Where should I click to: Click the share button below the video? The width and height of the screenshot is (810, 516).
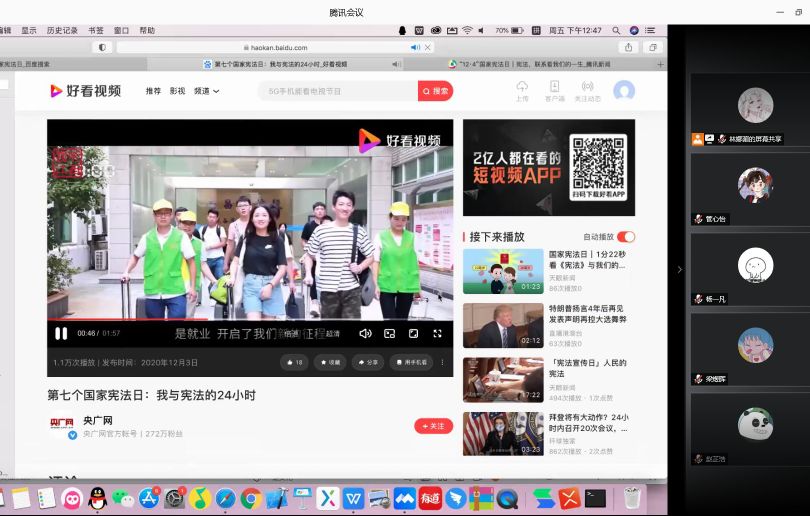tap(367, 362)
